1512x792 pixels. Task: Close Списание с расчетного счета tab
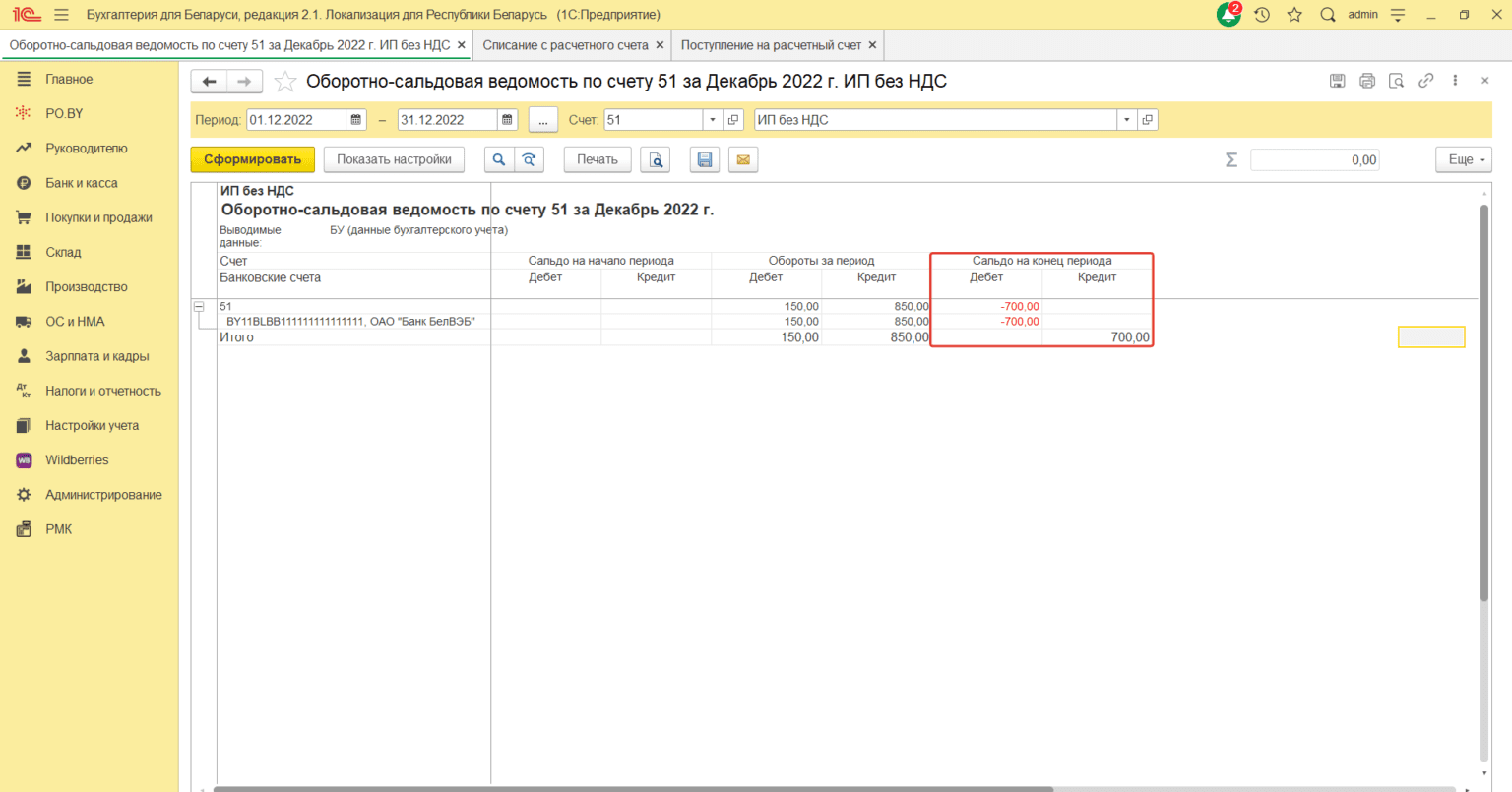[x=660, y=45]
